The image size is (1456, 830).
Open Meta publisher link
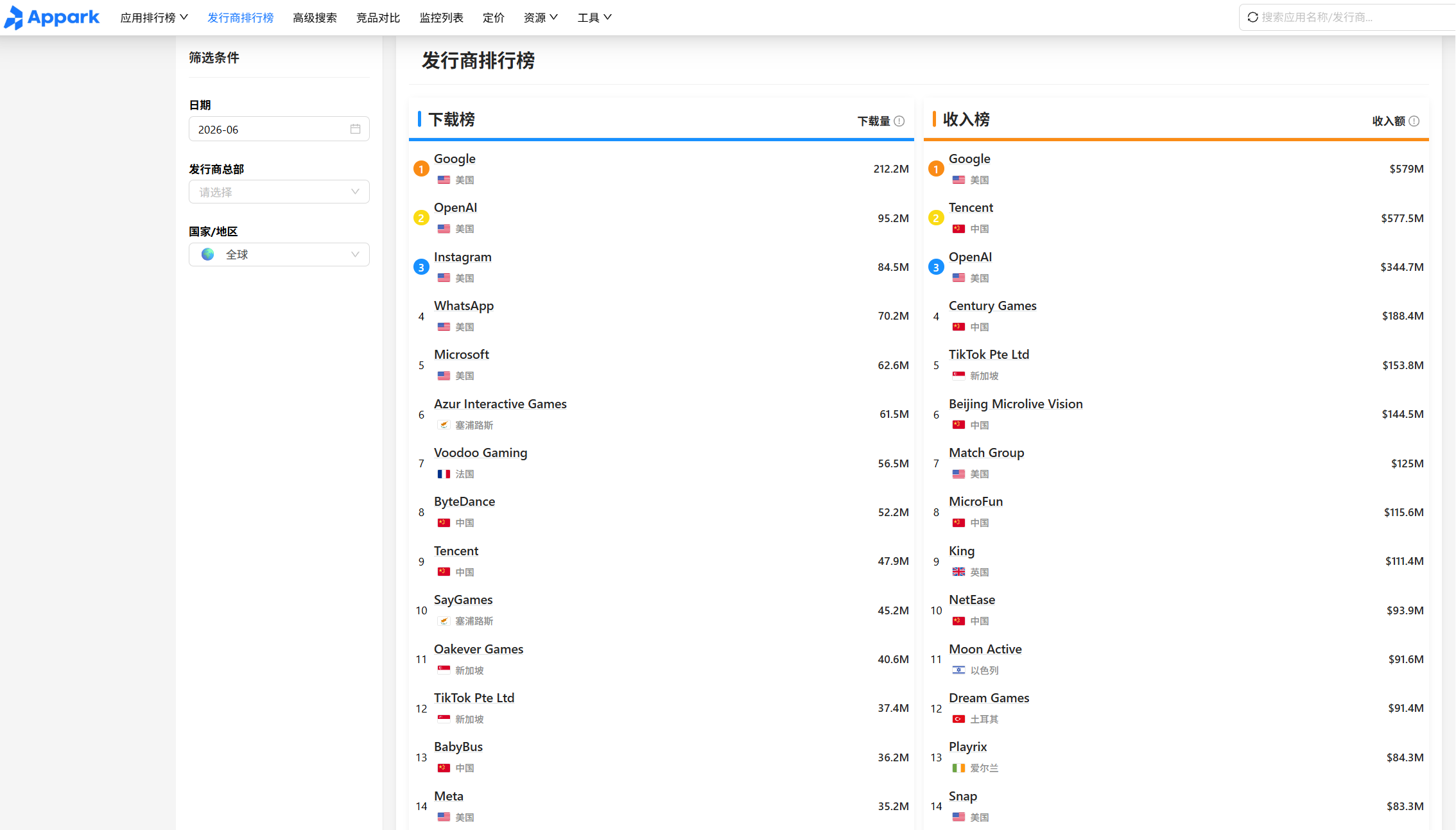coord(449,796)
